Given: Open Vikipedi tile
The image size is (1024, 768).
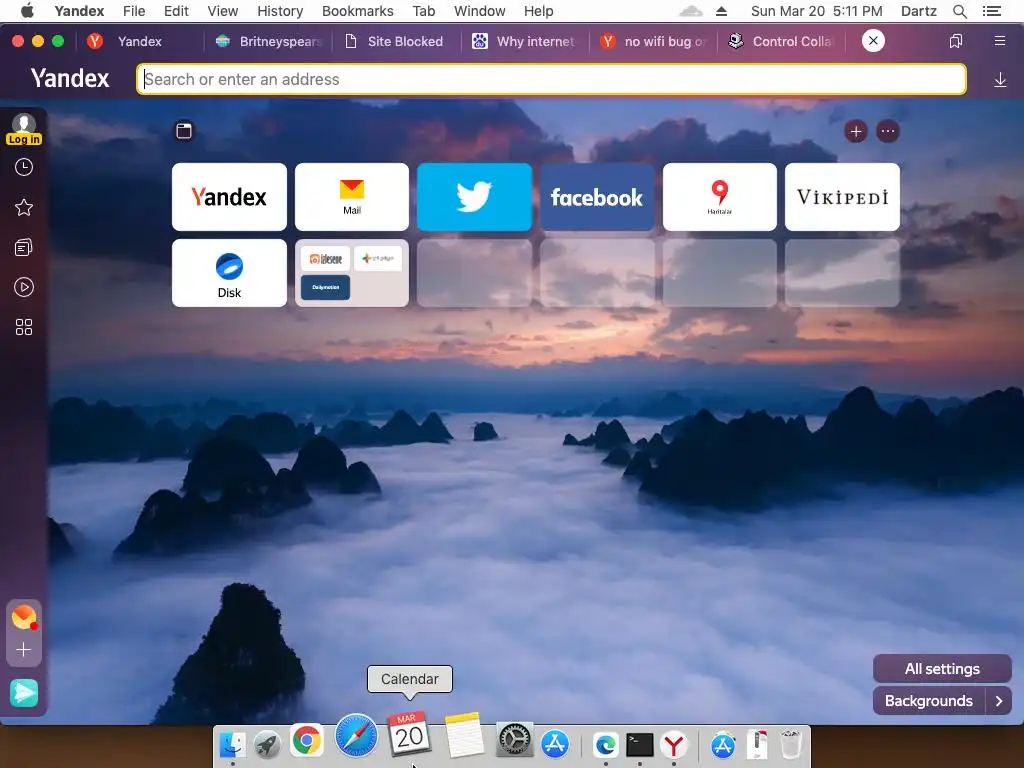Looking at the screenshot, I should coord(842,197).
